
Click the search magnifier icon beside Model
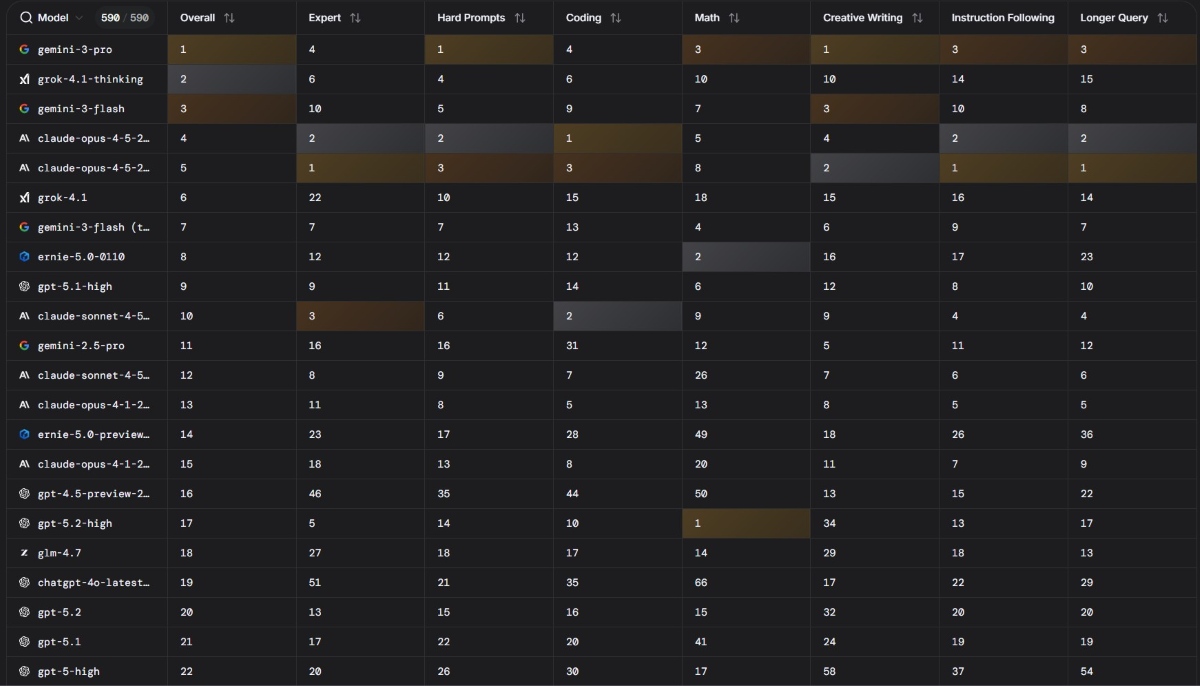(x=25, y=18)
